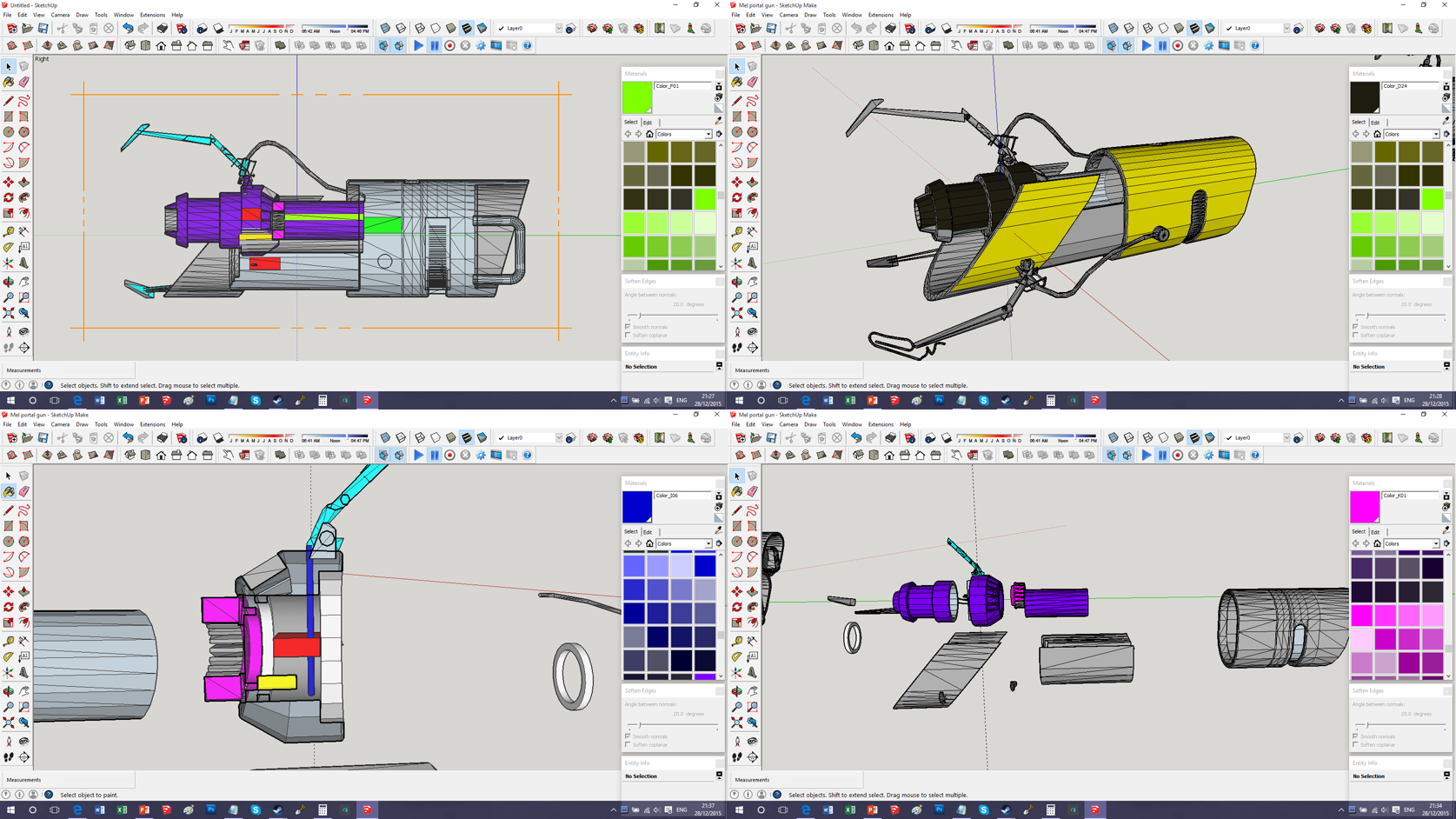Screen dimensions: 1456x819
Task: Choose the Text label tool in bottom-right window
Action: [753, 656]
